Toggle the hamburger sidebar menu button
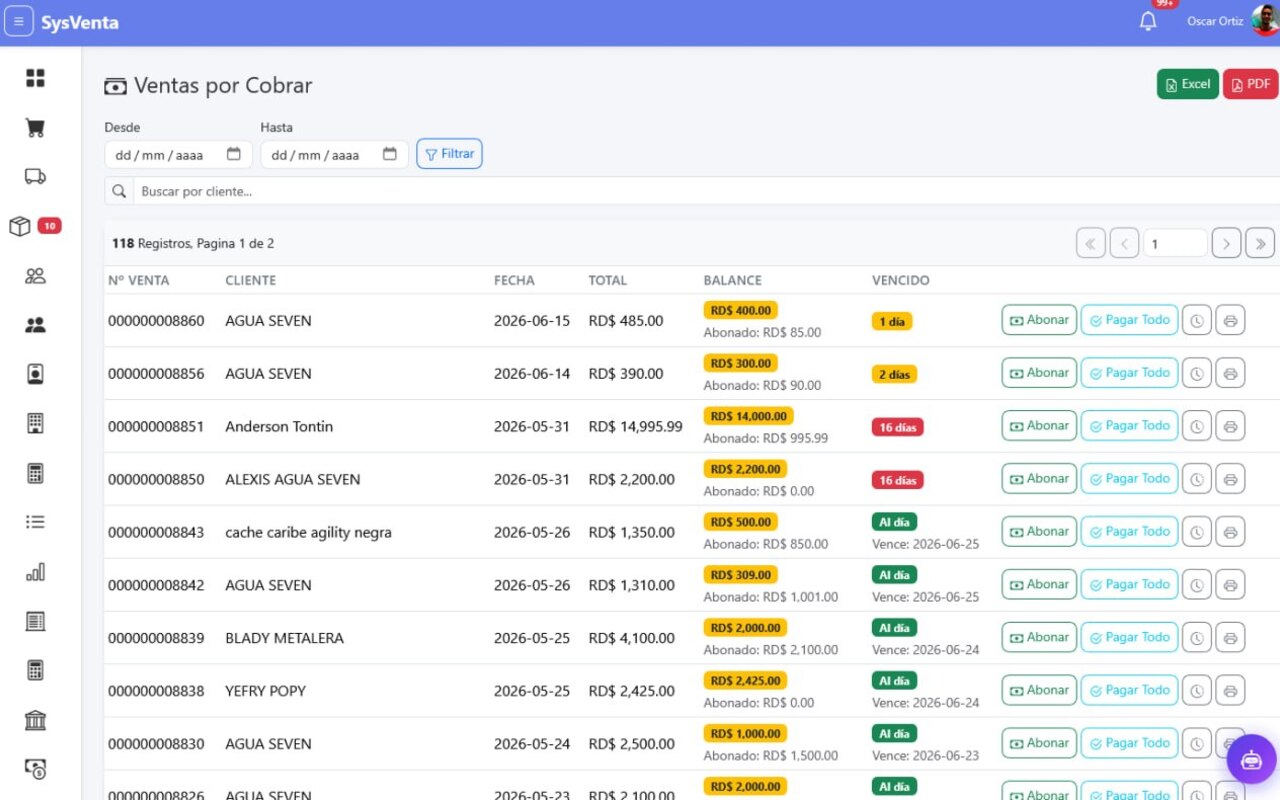The height and width of the screenshot is (800, 1280). pyautogui.click(x=18, y=21)
